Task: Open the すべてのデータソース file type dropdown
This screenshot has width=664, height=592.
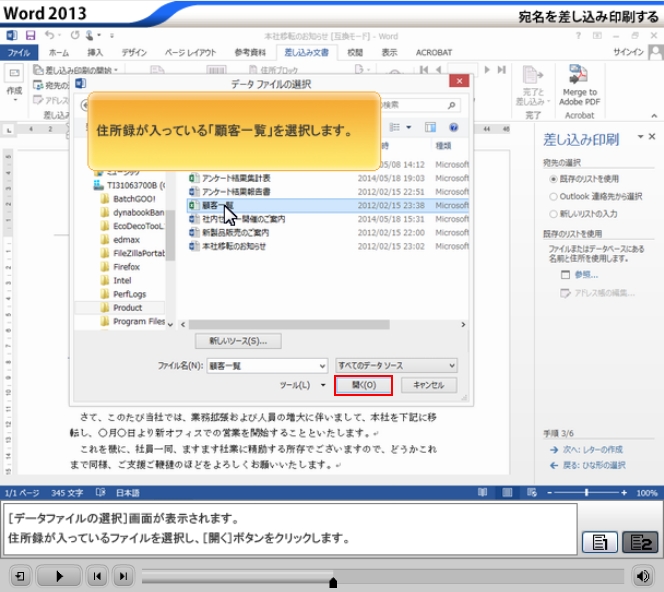Action: coord(452,365)
